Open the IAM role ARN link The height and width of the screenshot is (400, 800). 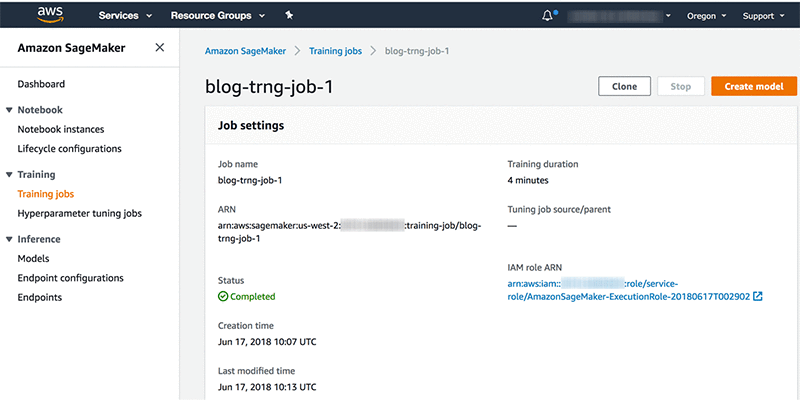coord(629,290)
